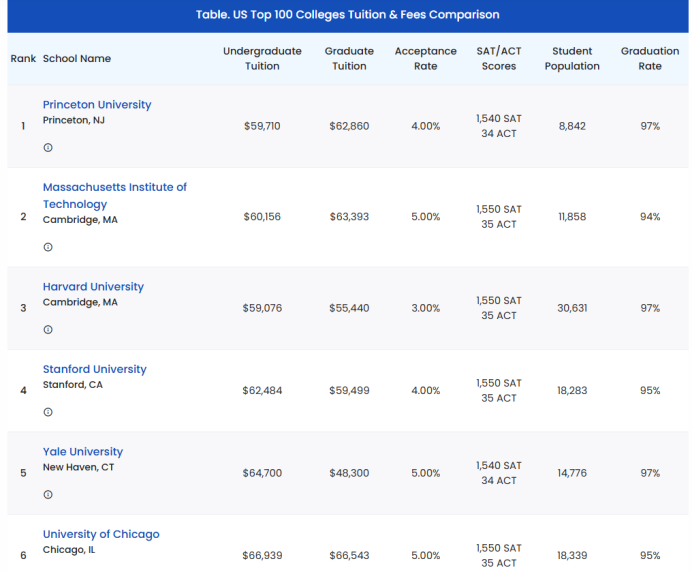Click the info icon under Yale University
Screen dimensions: 693x572
coord(48,495)
